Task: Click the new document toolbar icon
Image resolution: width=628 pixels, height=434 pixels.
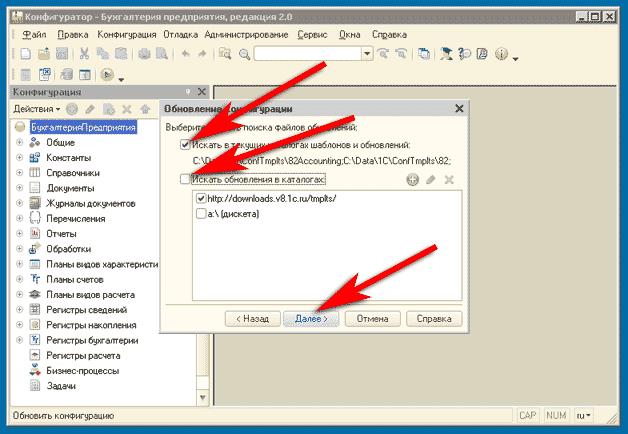Action: click(26, 54)
